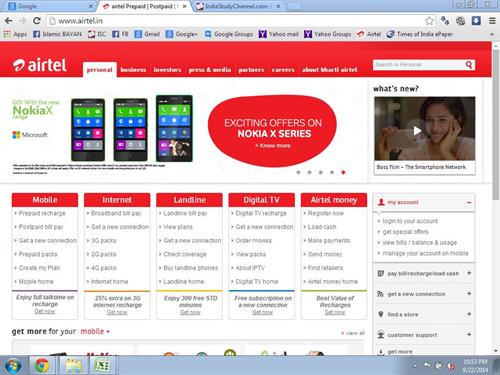The image size is (500, 375).
Task: Expand the customer support section
Action: (469, 334)
